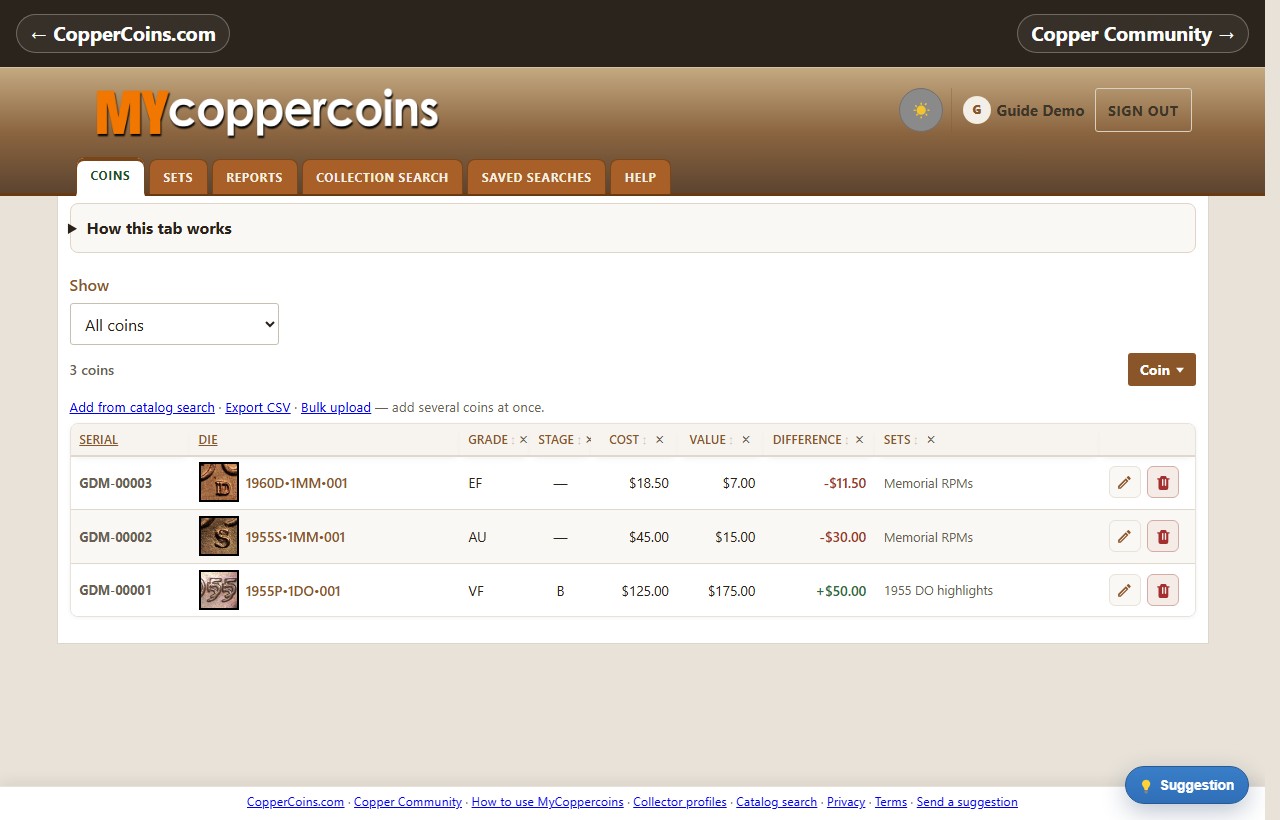
Task: Open the HELP tab
Action: pos(640,177)
